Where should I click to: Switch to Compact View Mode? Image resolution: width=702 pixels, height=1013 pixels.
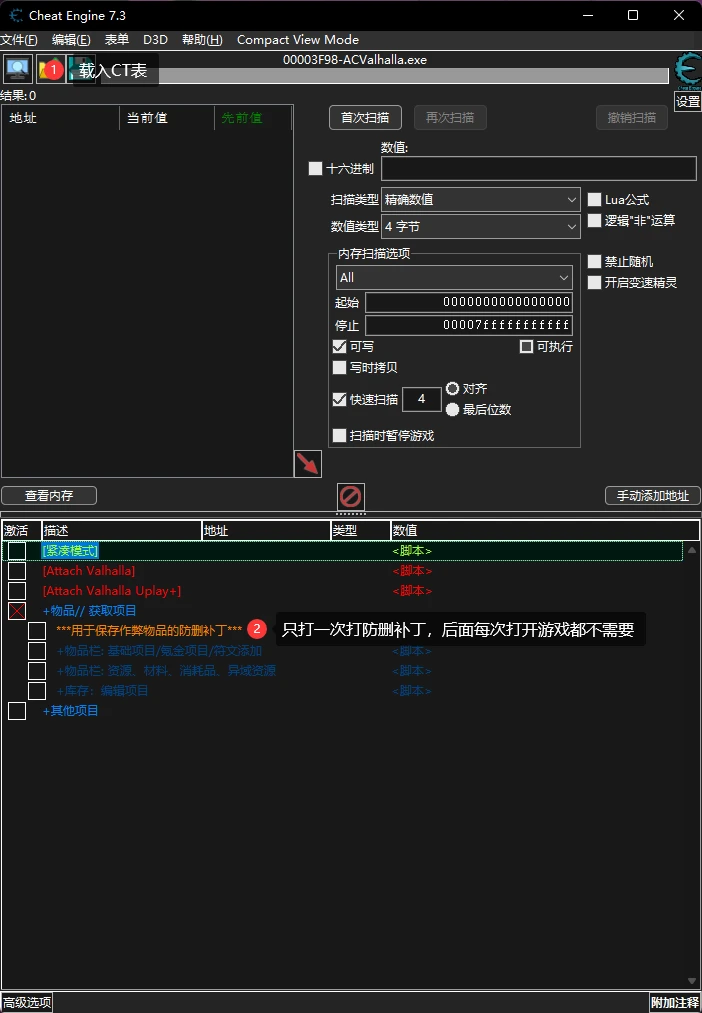click(x=298, y=39)
